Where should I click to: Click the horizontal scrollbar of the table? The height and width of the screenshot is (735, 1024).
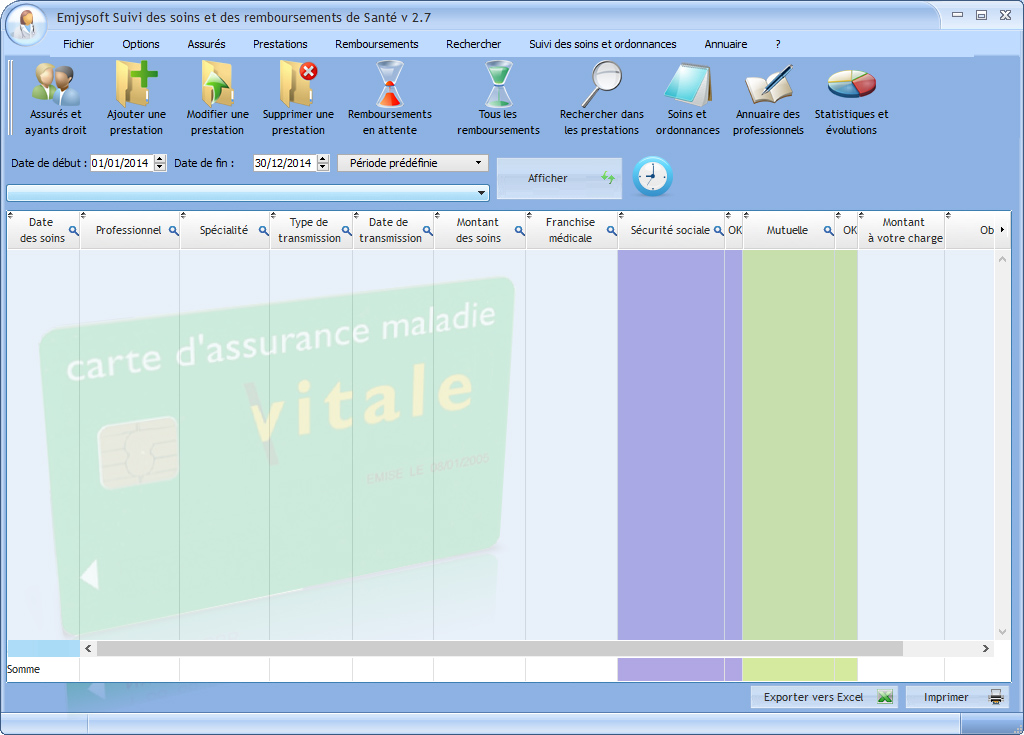pos(500,649)
